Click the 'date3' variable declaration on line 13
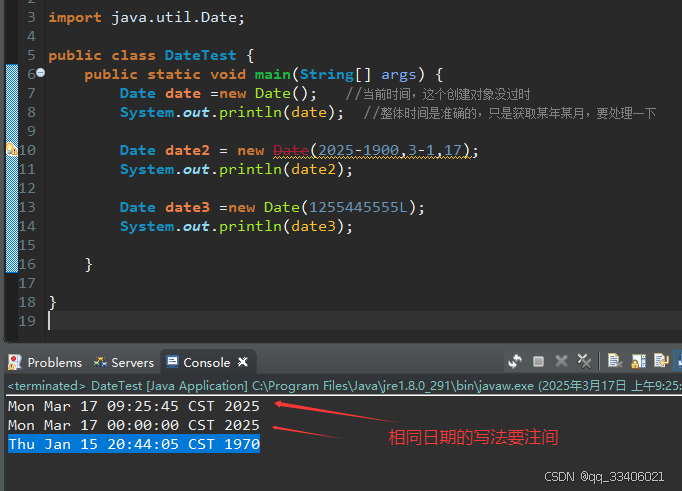 click(187, 207)
